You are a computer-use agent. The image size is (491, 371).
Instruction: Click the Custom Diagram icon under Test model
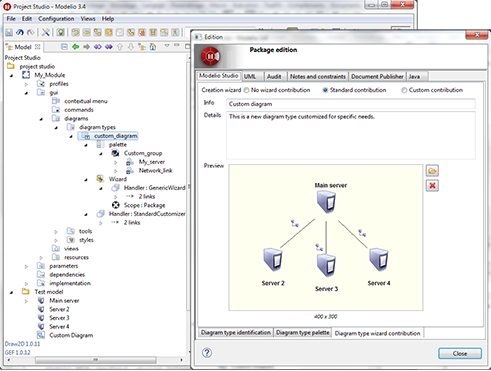click(x=41, y=335)
